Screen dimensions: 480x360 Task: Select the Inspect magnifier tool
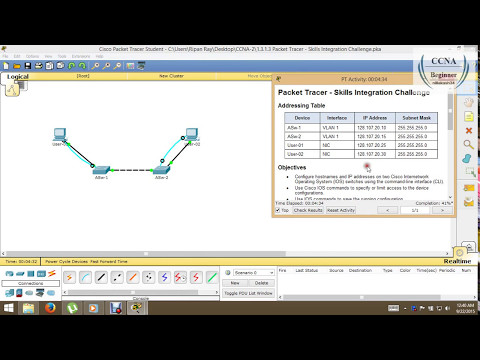(469, 144)
